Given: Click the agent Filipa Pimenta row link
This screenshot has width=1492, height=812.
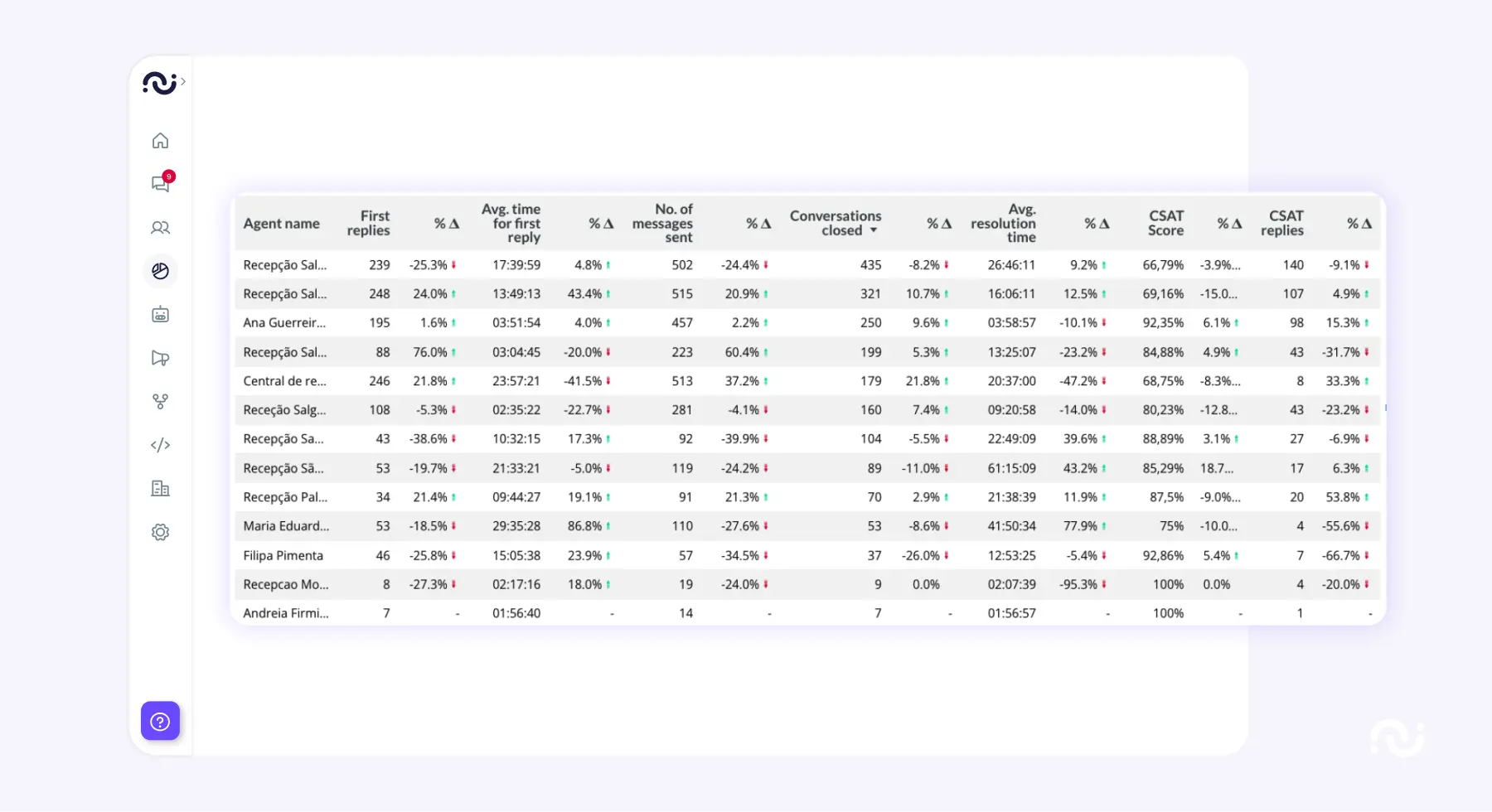Looking at the screenshot, I should tap(283, 555).
